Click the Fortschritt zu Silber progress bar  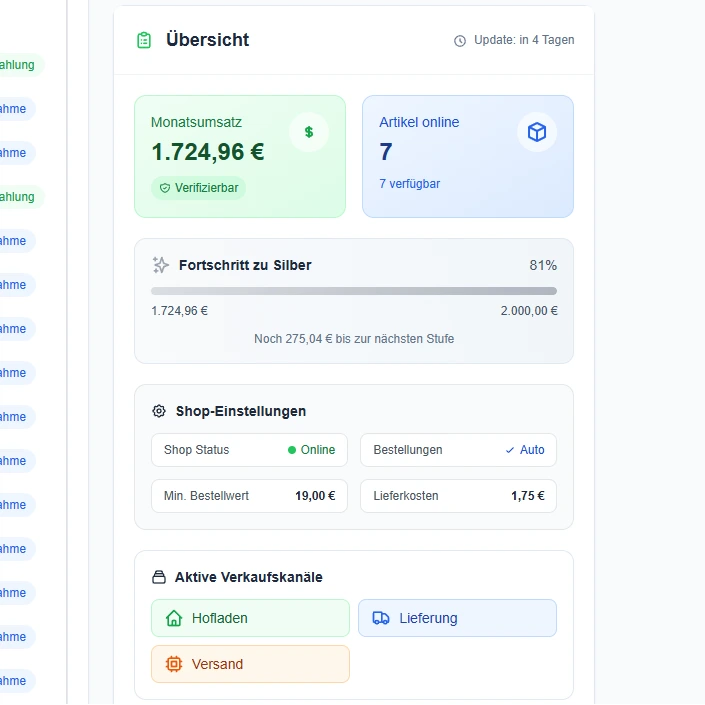tap(354, 291)
